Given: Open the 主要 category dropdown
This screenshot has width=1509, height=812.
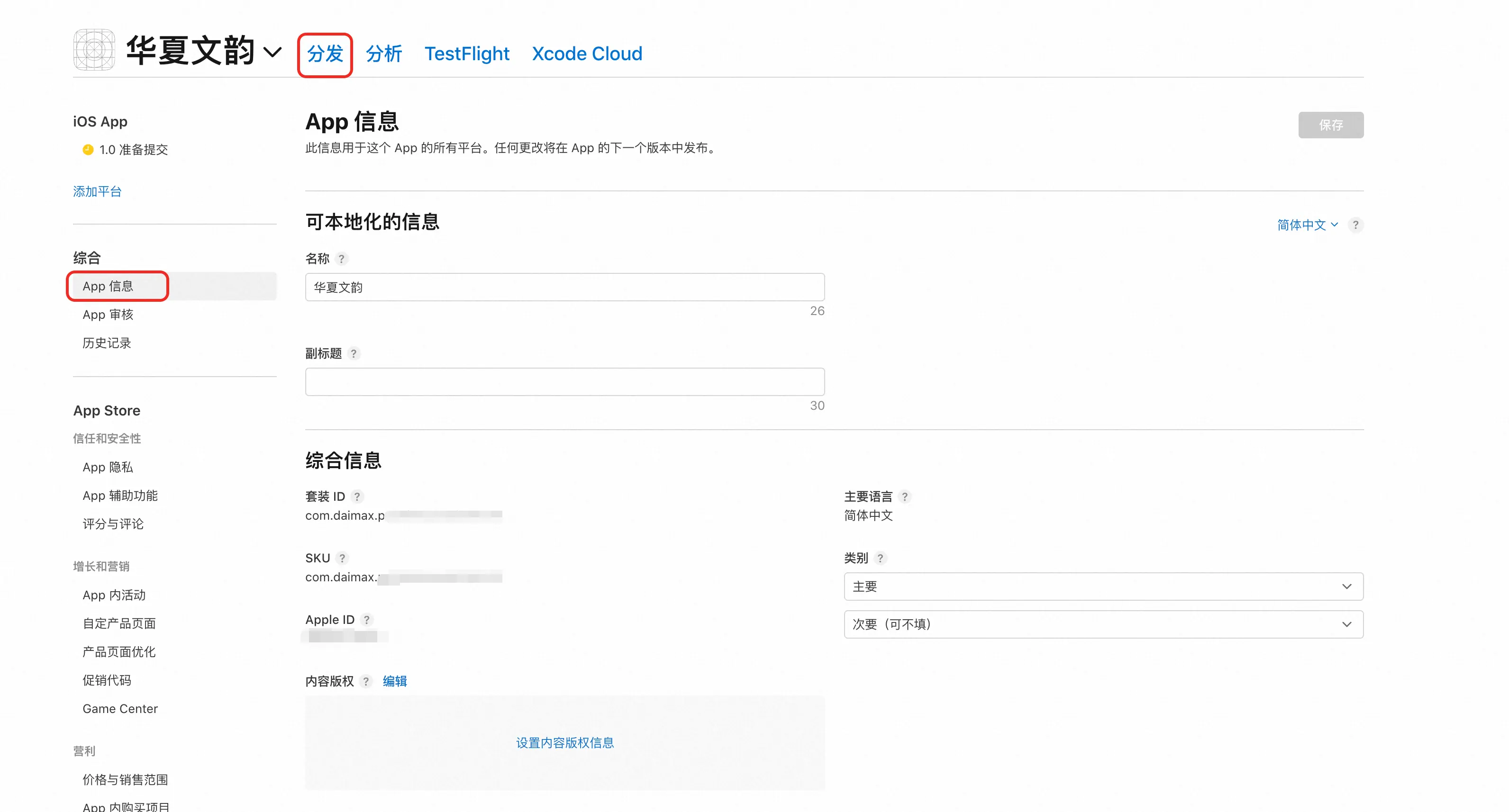Looking at the screenshot, I should click(1104, 586).
